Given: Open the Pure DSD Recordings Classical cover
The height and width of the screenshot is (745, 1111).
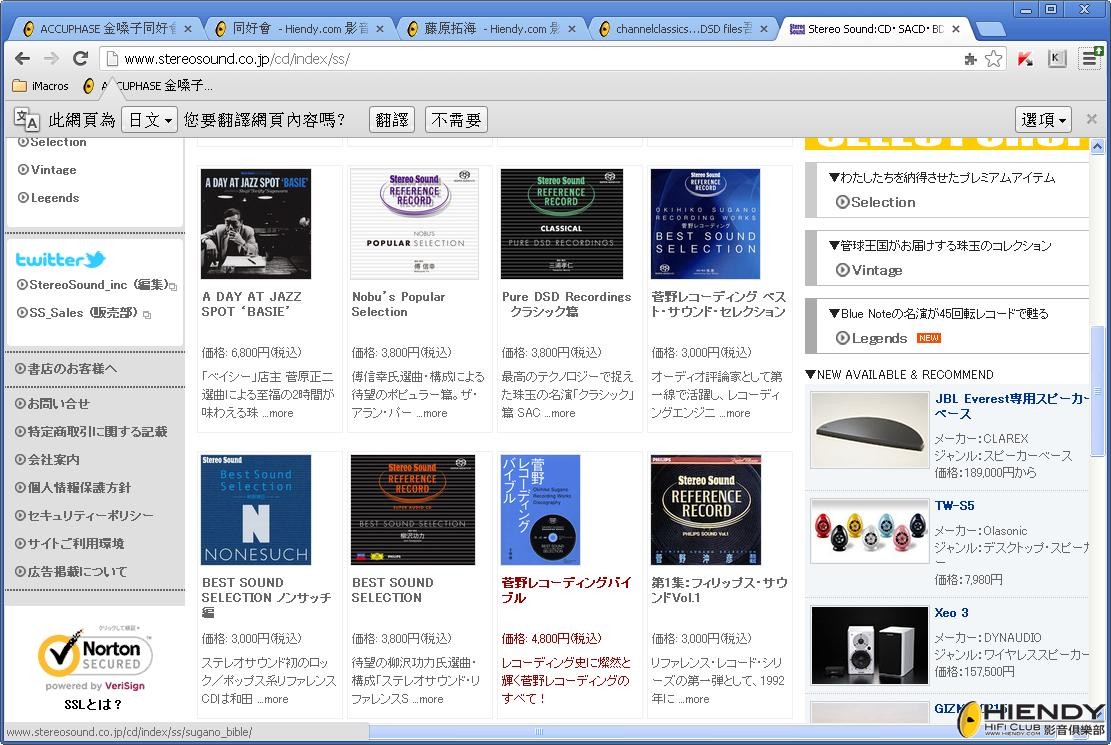Looking at the screenshot, I should [562, 224].
